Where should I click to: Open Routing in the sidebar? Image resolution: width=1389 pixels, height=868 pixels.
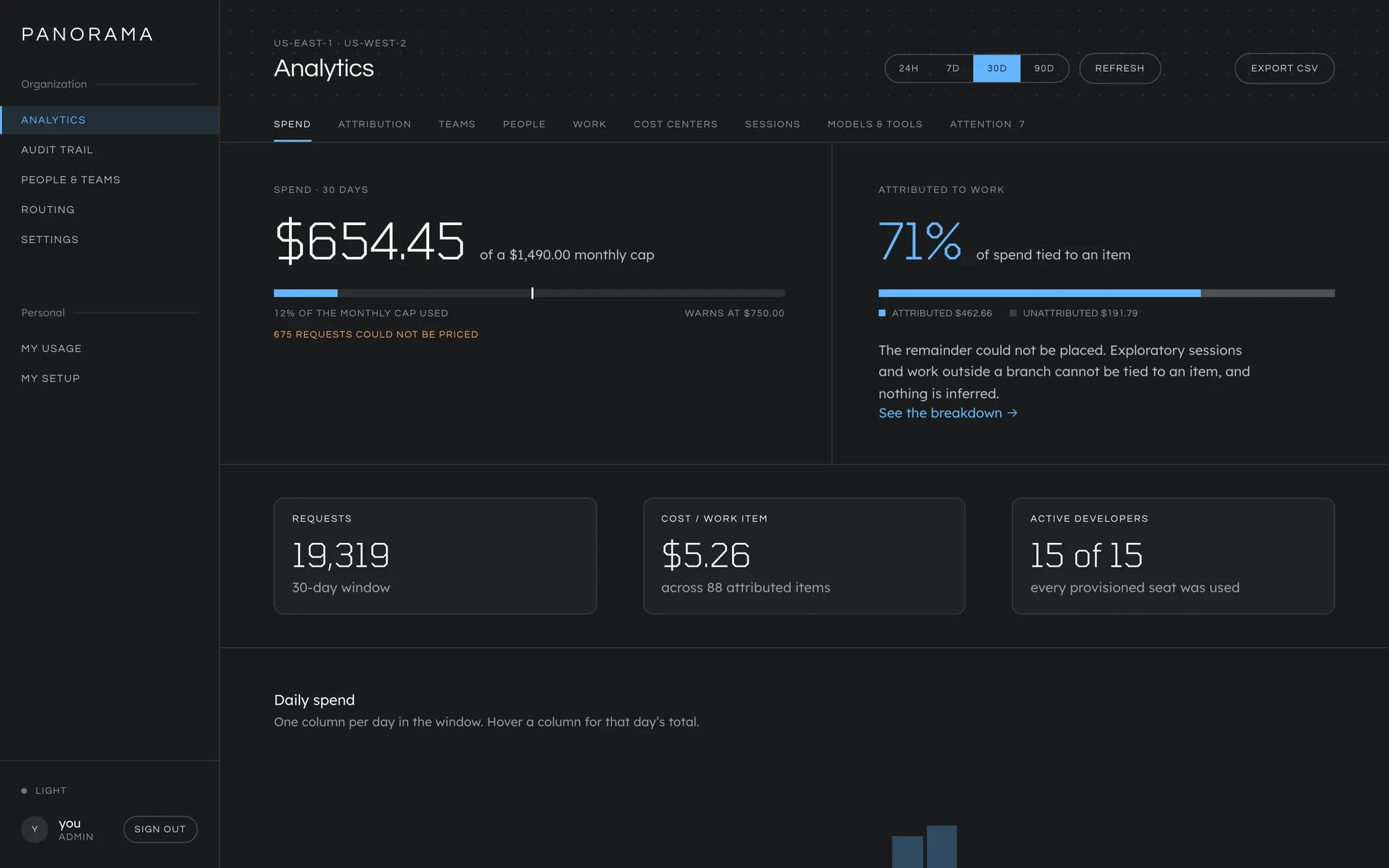tap(110, 210)
